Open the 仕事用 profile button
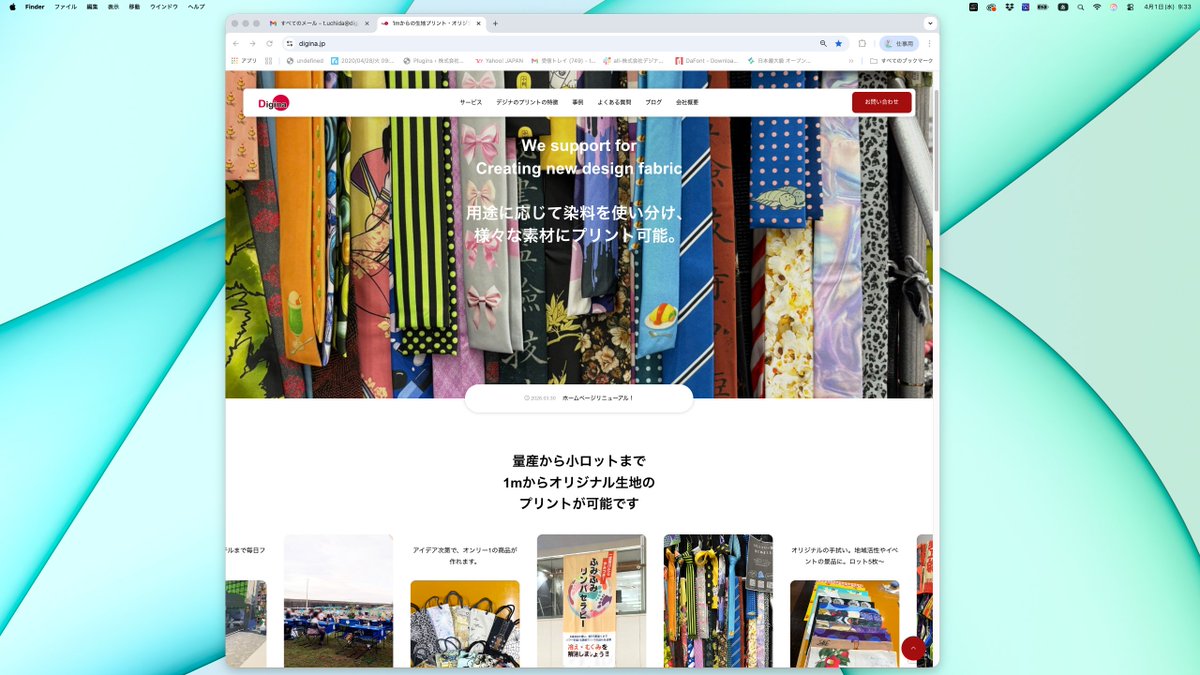1200x675 pixels. 899,44
